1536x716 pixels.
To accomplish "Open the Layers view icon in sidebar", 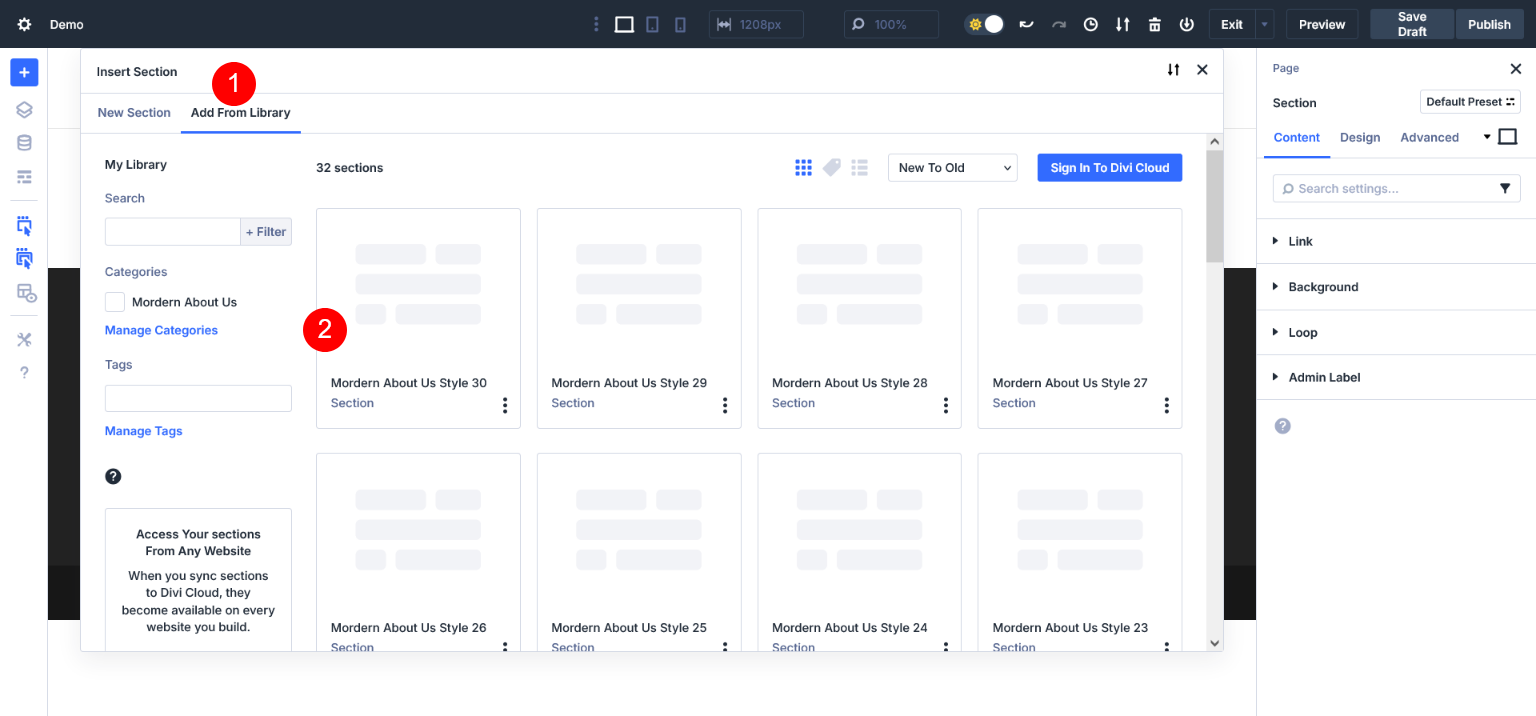I will pyautogui.click(x=24, y=110).
